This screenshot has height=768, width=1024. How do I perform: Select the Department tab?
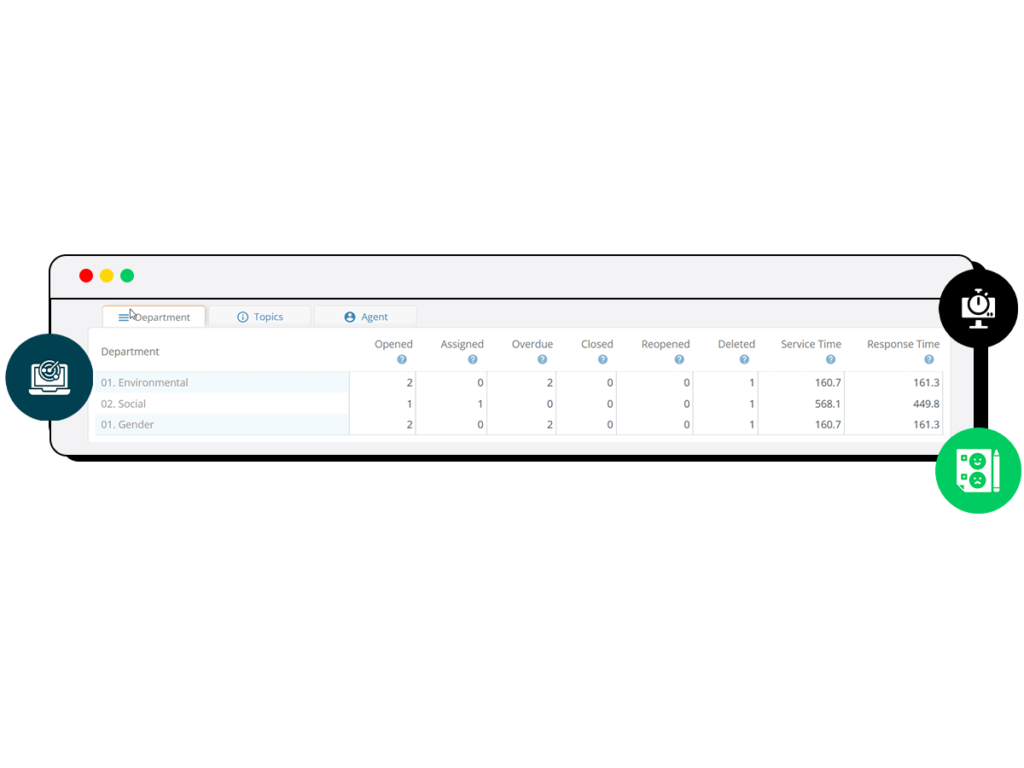[x=154, y=317]
